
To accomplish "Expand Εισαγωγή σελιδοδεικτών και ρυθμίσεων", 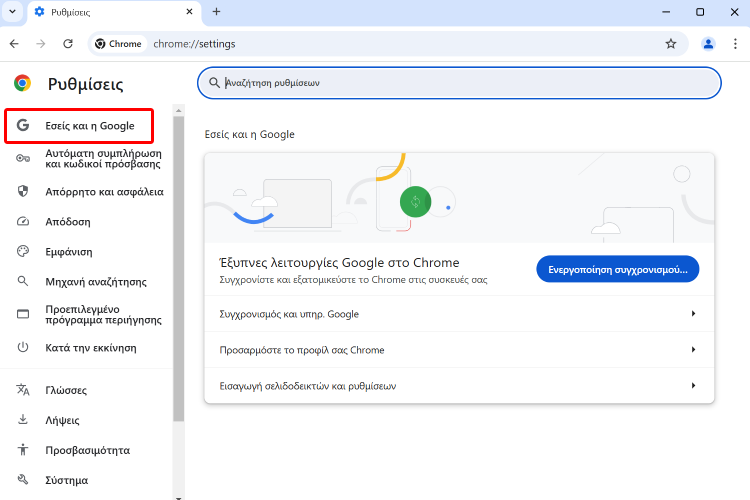I will (458, 386).
